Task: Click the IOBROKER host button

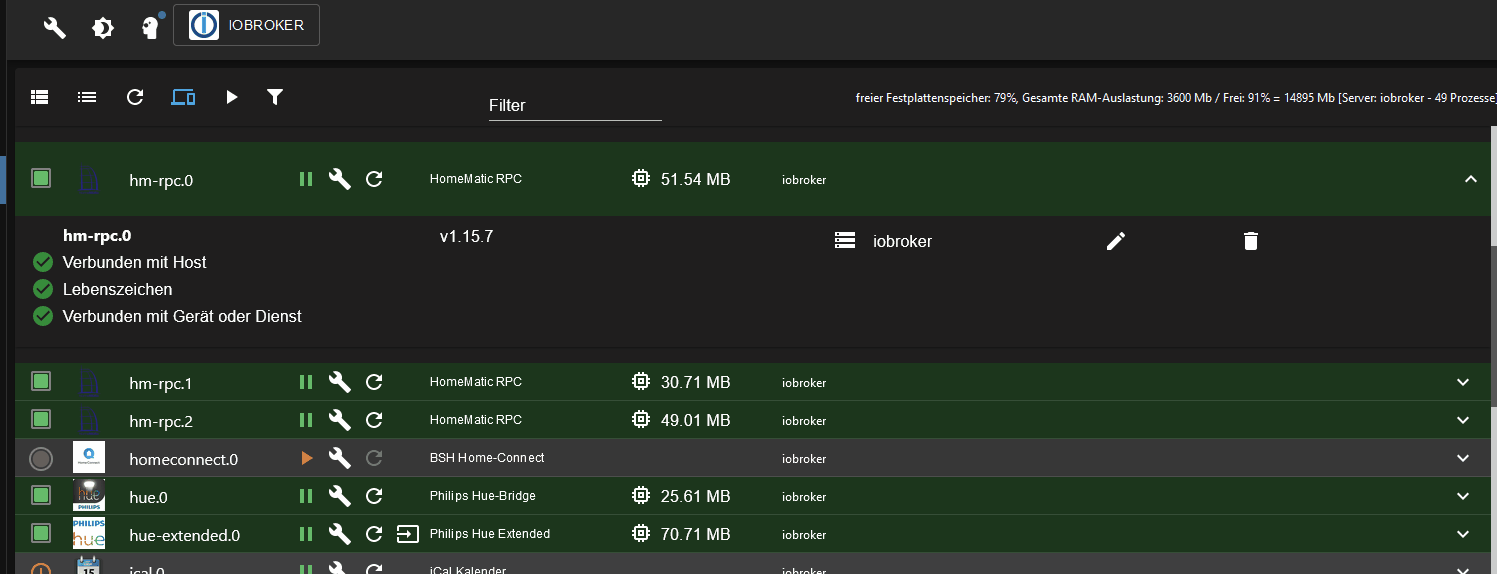Action: 247,26
